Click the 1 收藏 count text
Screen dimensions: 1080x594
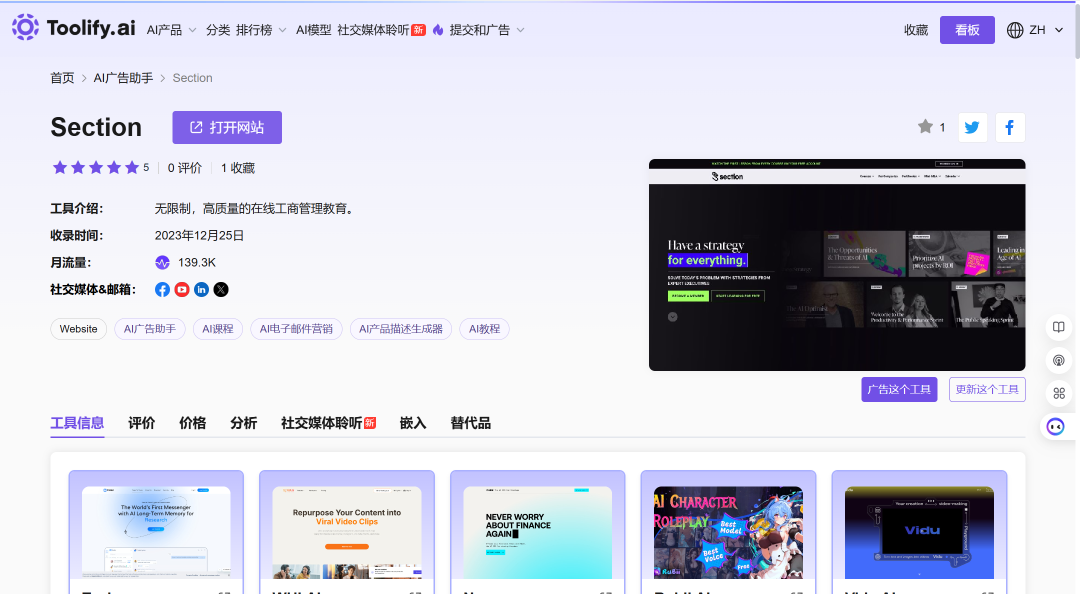click(238, 168)
